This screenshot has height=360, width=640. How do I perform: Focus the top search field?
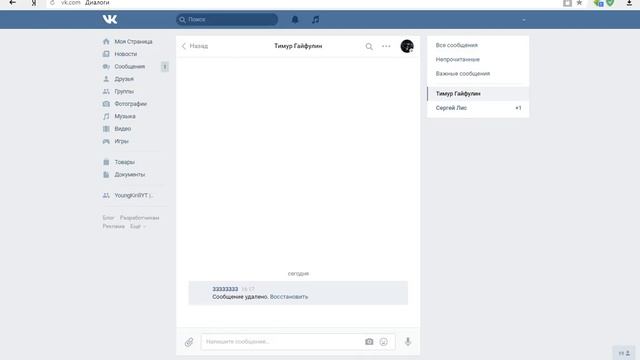click(x=227, y=19)
